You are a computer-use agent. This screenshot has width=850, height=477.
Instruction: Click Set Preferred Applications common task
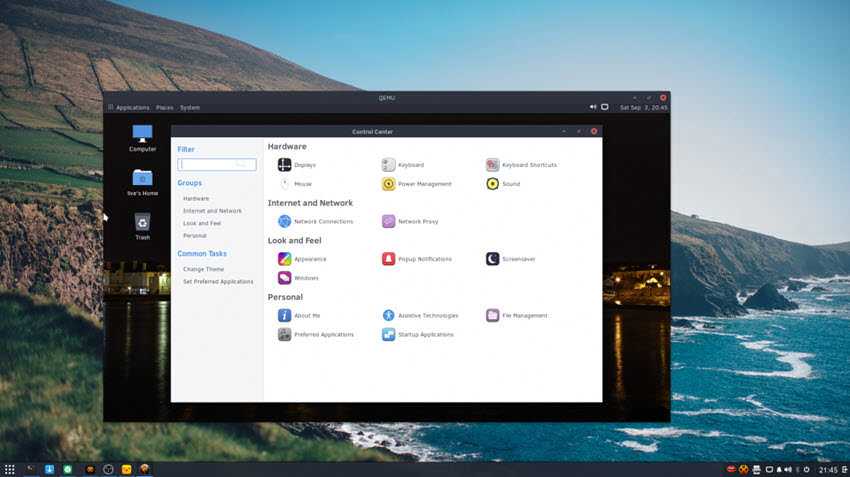click(218, 282)
